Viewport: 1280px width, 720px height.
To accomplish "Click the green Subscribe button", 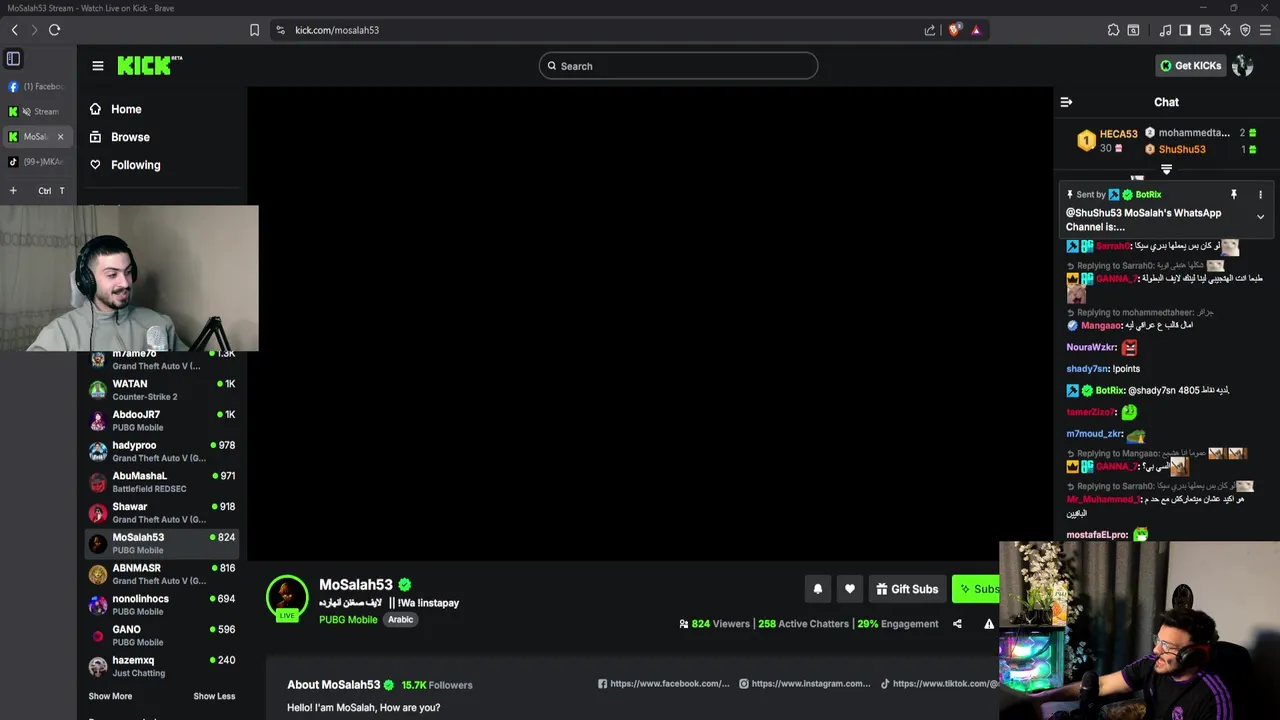I will click(976, 589).
